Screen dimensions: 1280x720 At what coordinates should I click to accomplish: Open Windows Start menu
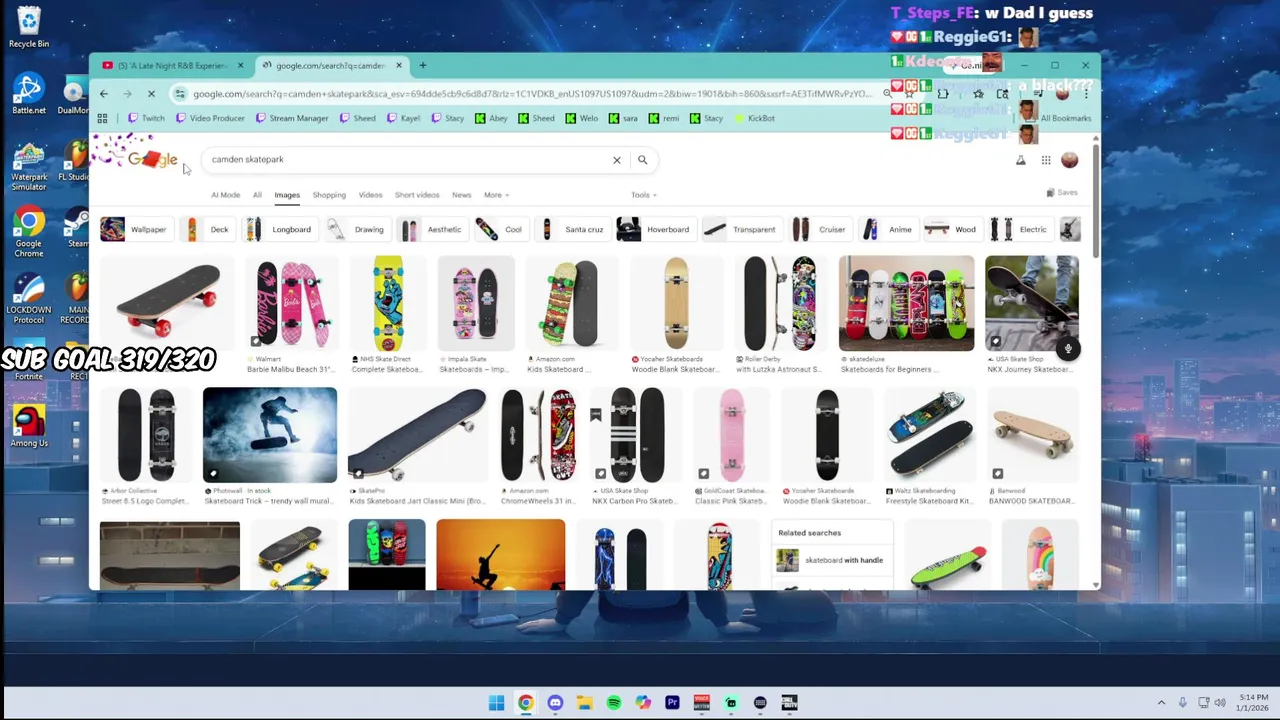[x=497, y=703]
